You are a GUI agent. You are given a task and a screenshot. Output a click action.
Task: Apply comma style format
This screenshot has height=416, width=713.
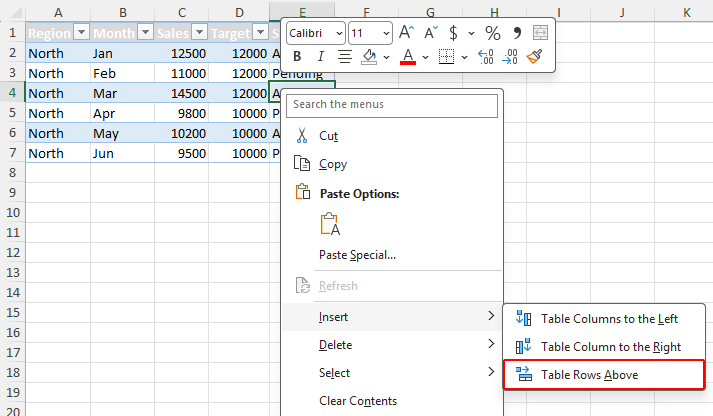517,33
